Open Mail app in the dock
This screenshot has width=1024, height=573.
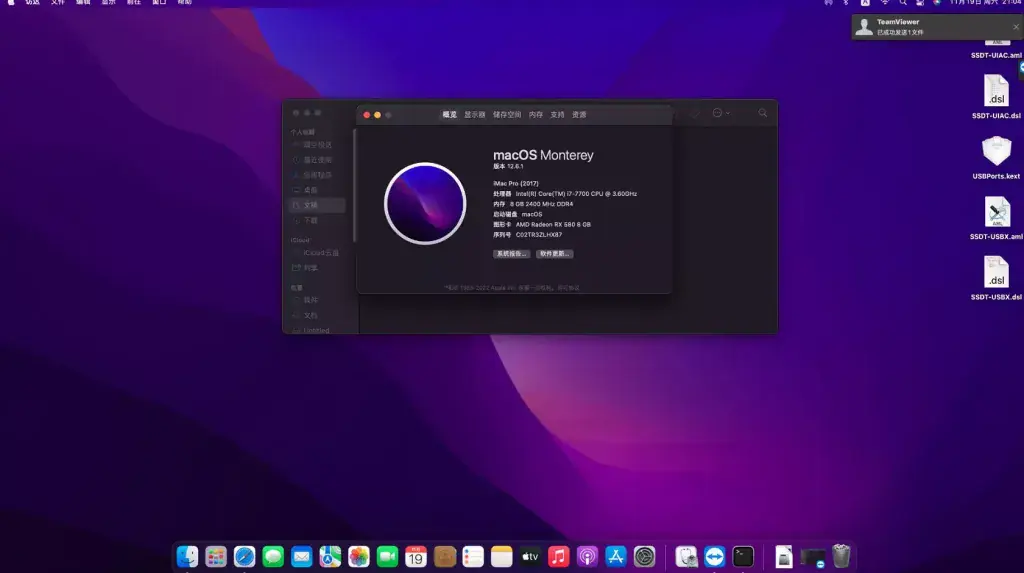[x=302, y=557]
